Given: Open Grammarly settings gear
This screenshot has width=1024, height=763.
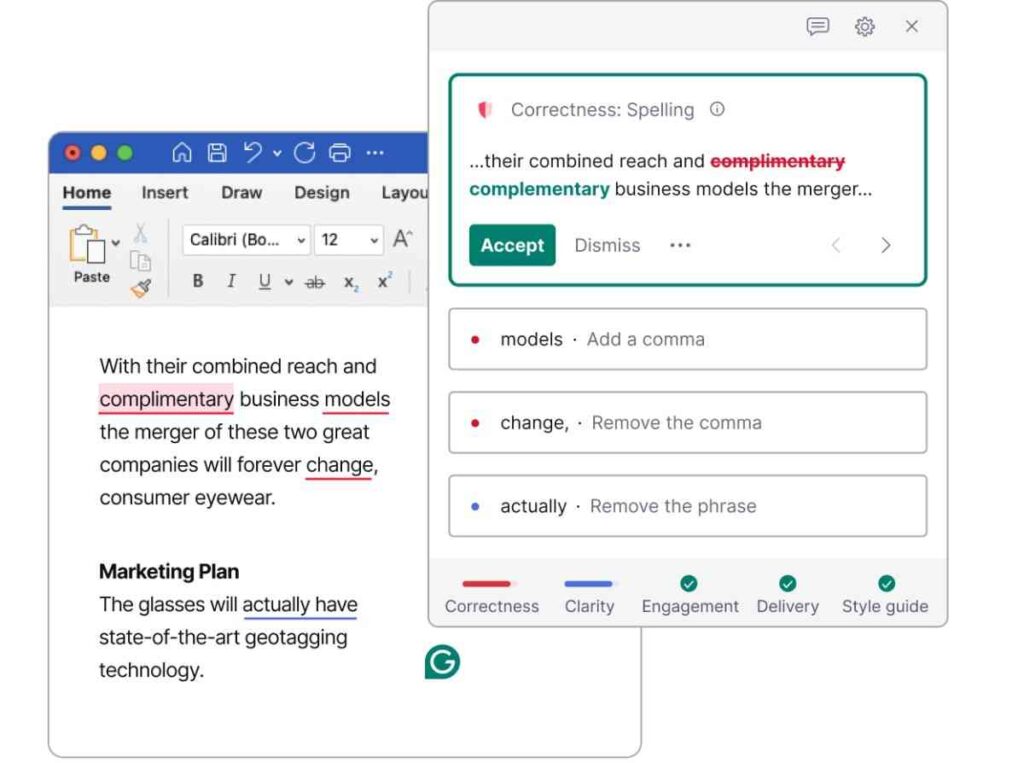Looking at the screenshot, I should 865,27.
